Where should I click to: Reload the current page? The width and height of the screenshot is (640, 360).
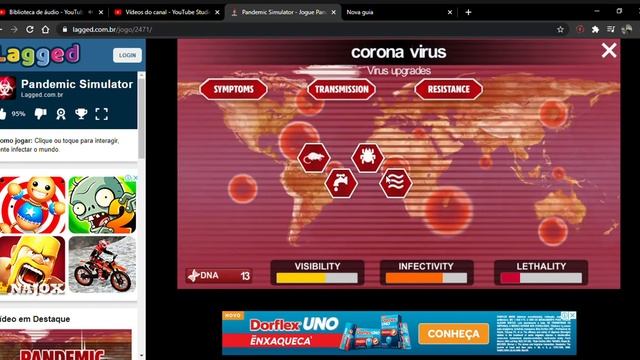[x=29, y=29]
